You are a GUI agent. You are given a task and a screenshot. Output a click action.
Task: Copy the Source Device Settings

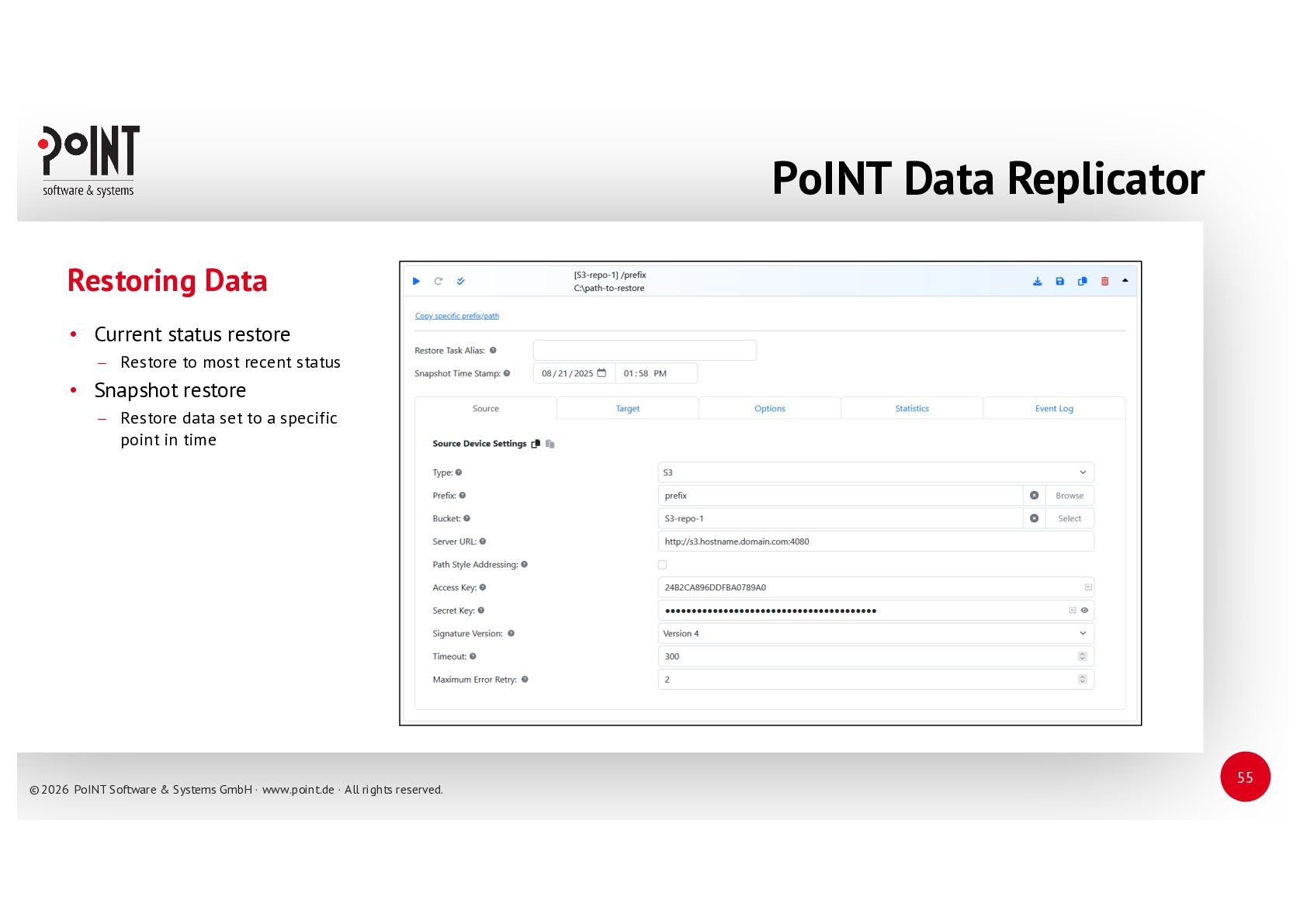pos(536,444)
